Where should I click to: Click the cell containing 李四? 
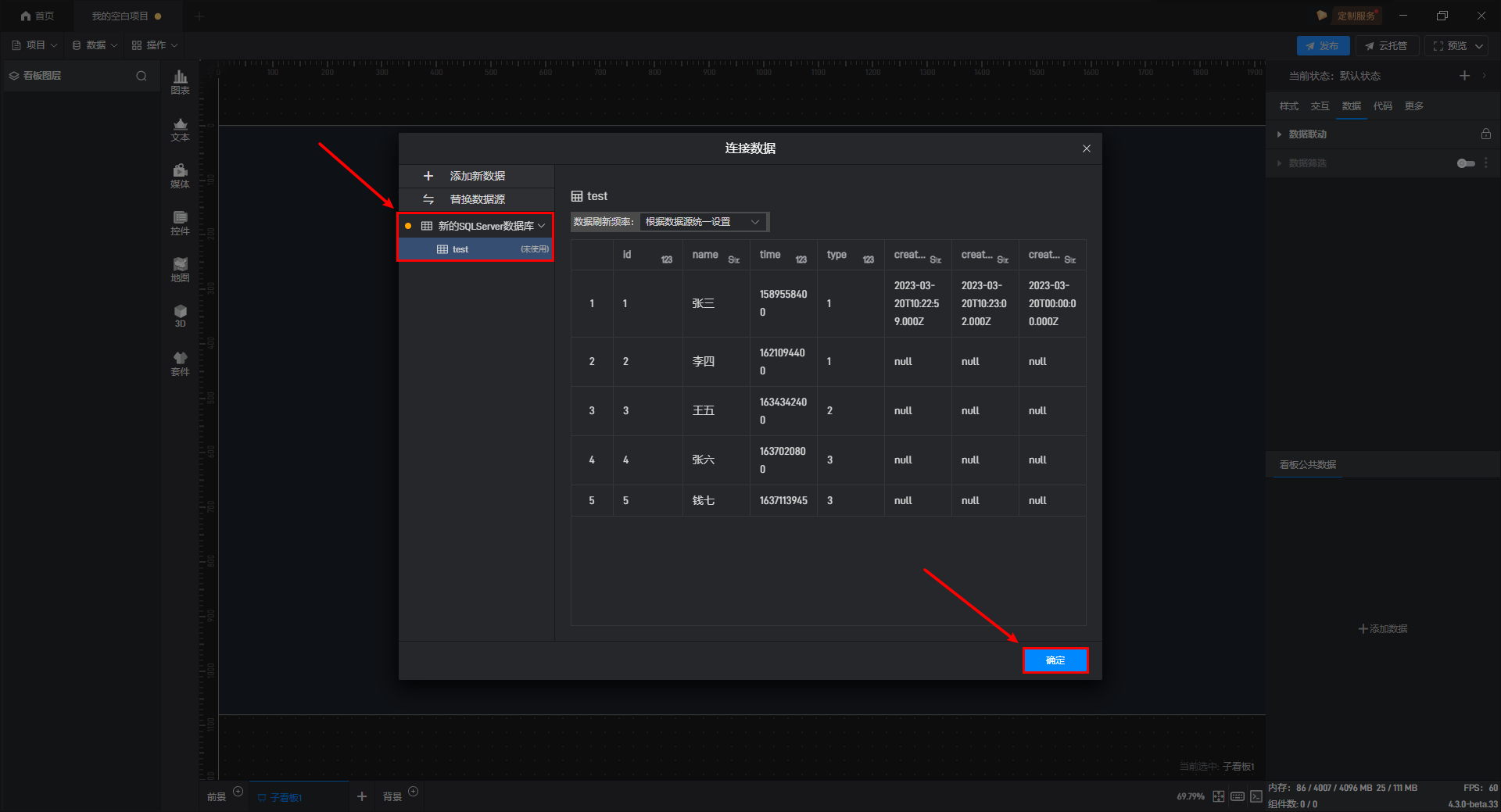tap(716, 362)
